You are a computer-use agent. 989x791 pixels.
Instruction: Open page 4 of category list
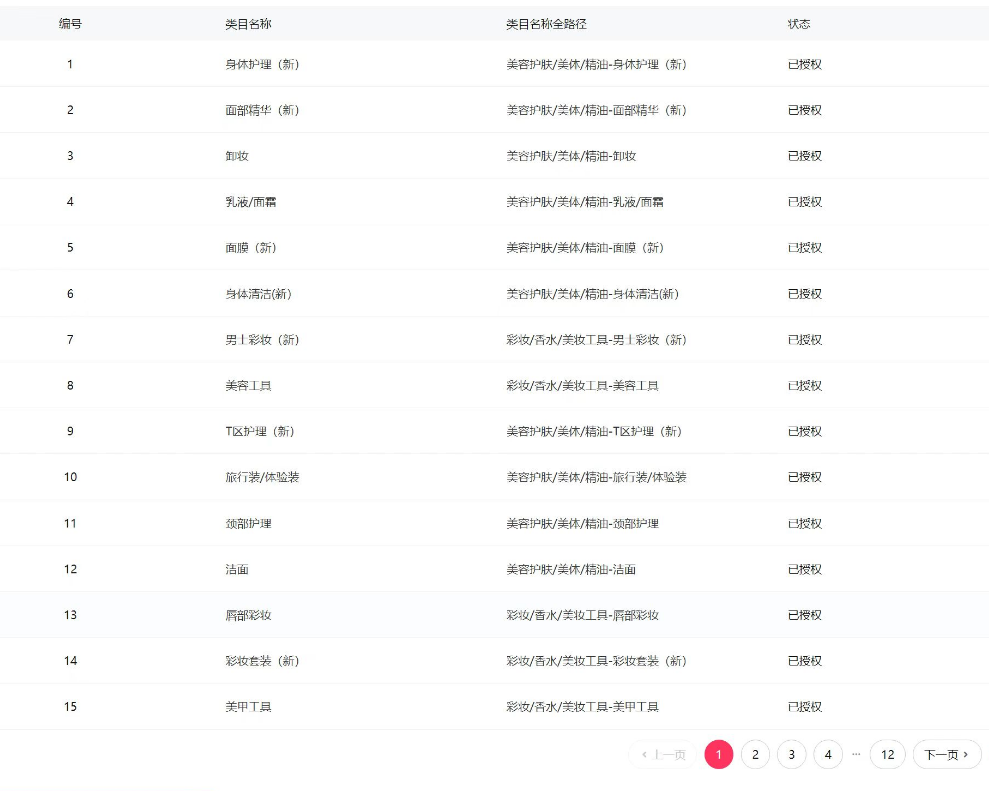click(828, 755)
